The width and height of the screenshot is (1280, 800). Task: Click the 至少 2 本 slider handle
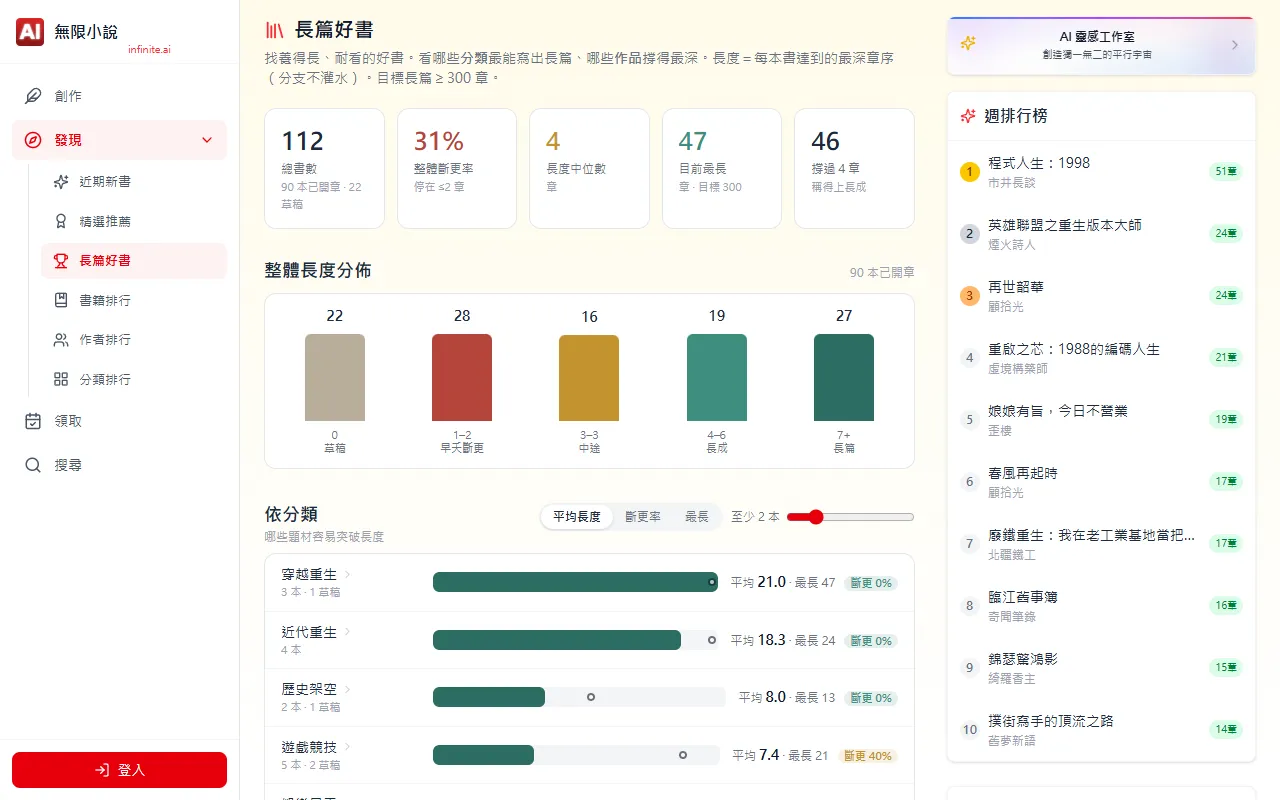click(x=816, y=517)
